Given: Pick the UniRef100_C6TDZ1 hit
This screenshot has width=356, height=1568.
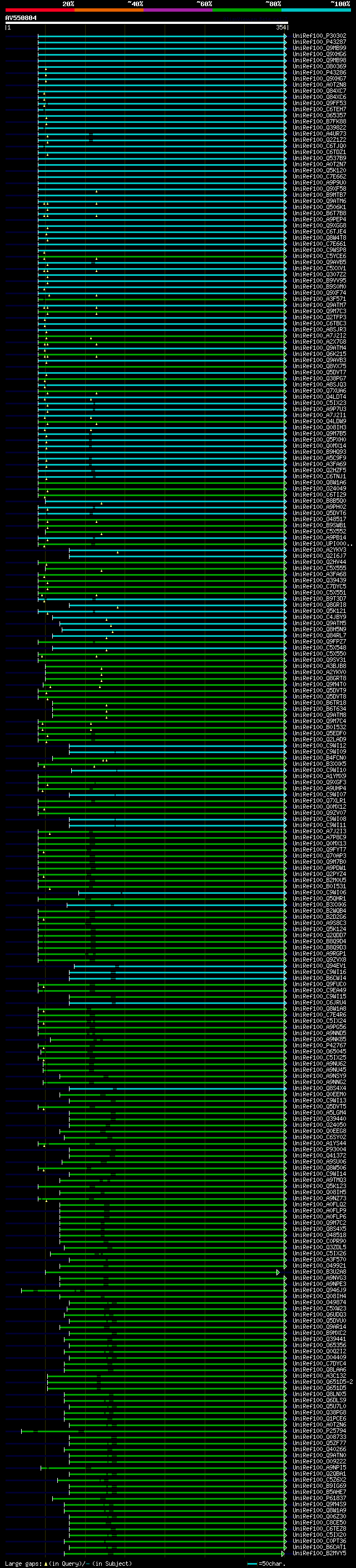Looking at the screenshot, I should pyautogui.click(x=319, y=152).
